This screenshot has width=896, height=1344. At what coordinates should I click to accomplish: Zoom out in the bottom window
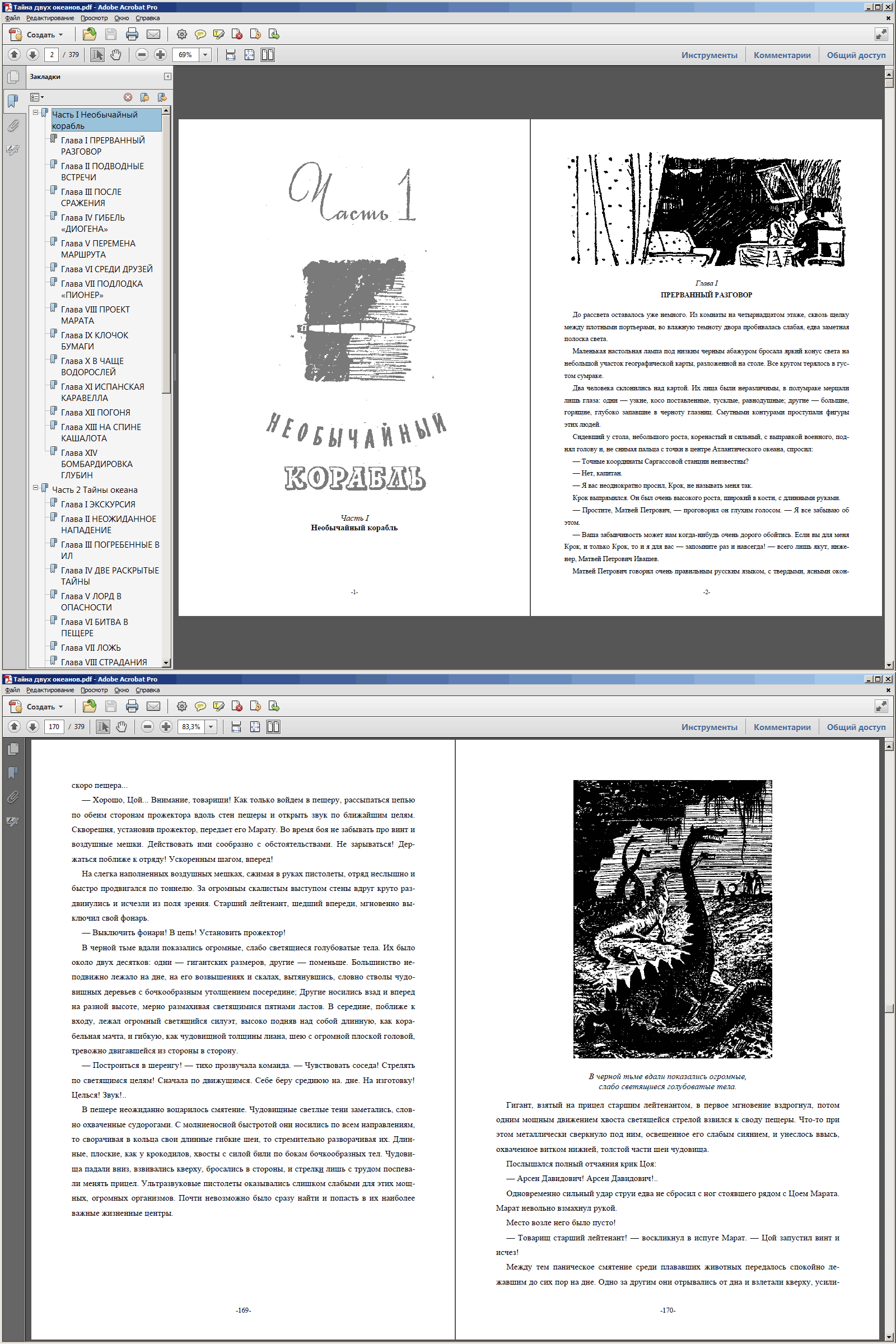147,726
